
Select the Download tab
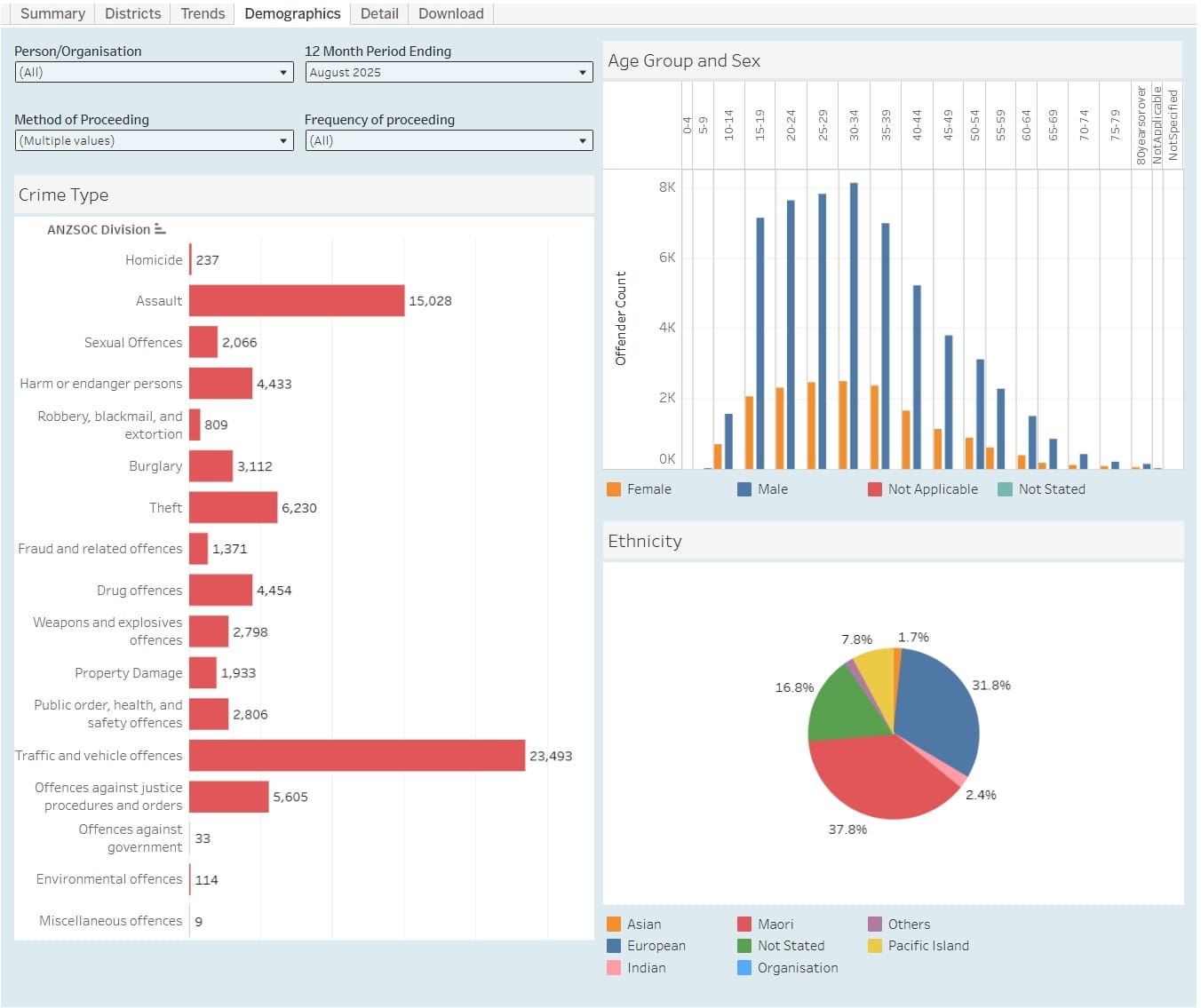click(450, 13)
